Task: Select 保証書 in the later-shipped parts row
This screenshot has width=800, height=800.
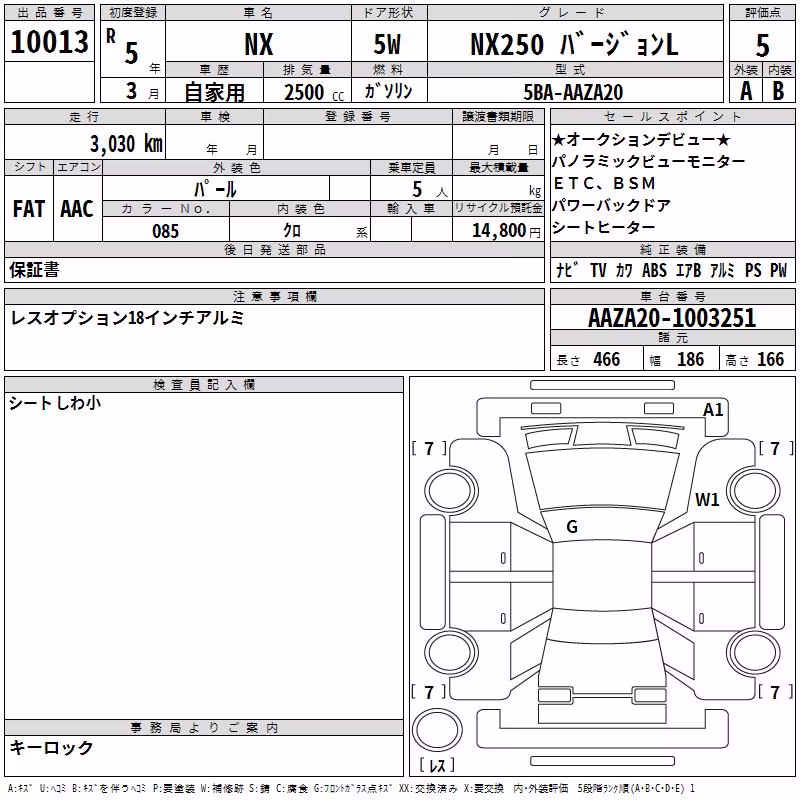Action: click(x=34, y=270)
